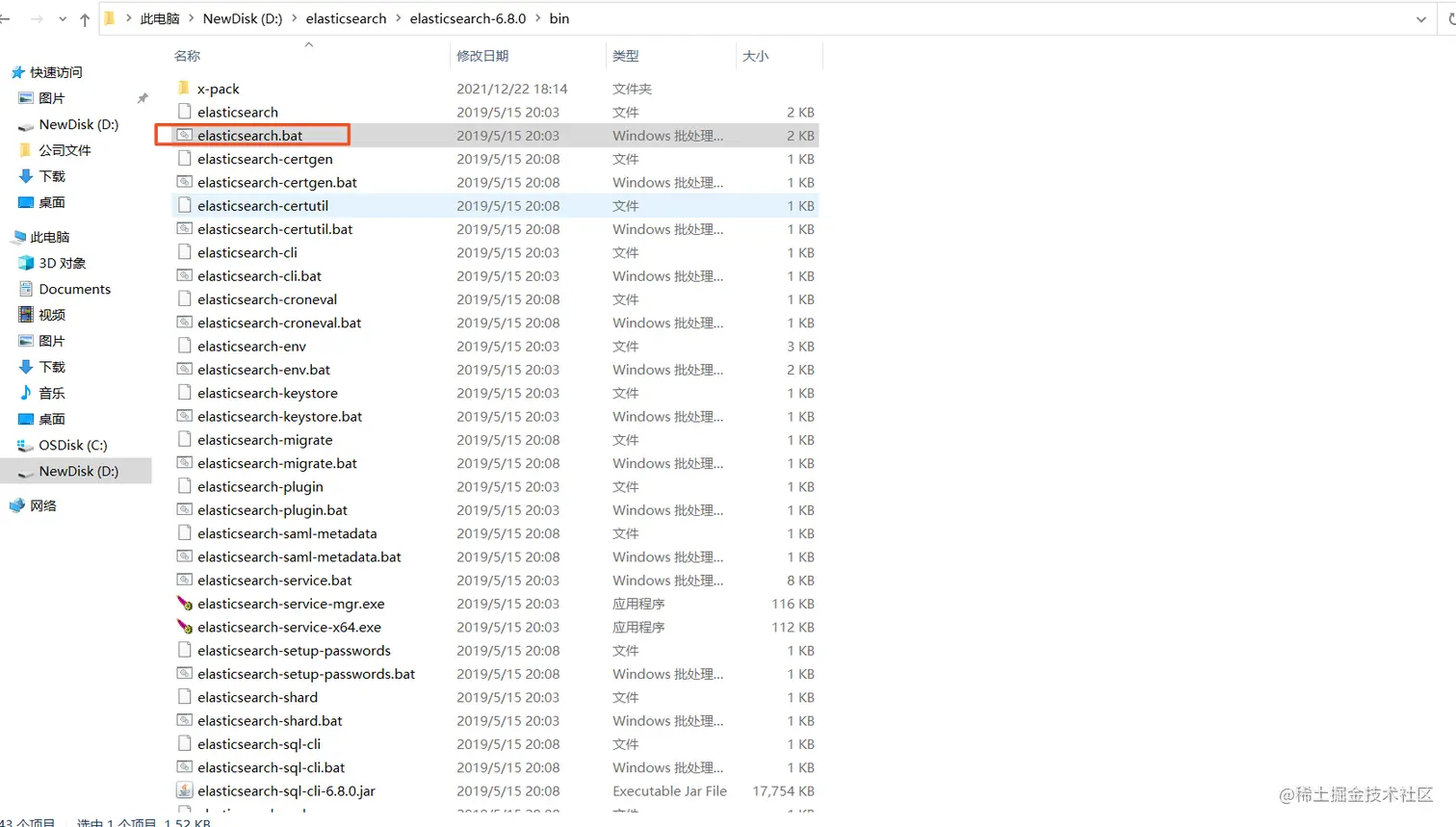Click elasticsearch-sql-cli.bat file icon
This screenshot has height=827, width=1456.
coord(184,767)
